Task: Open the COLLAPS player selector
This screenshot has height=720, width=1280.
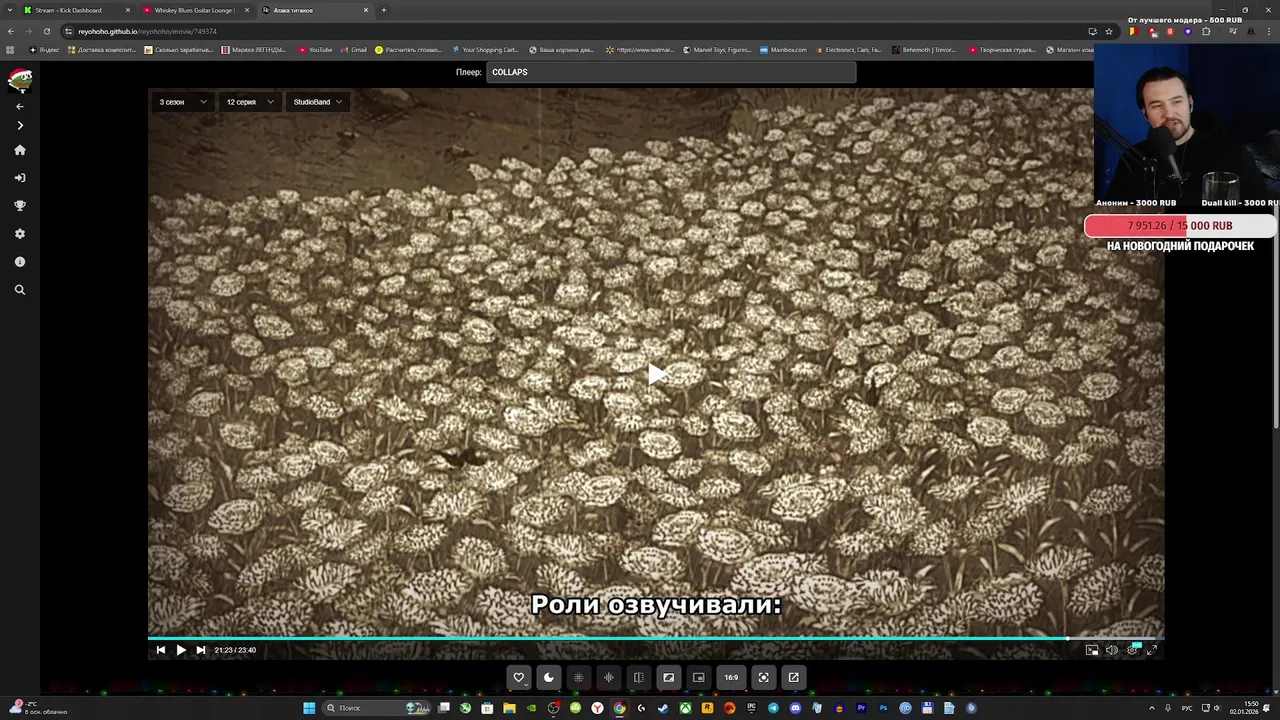Action: (x=671, y=72)
